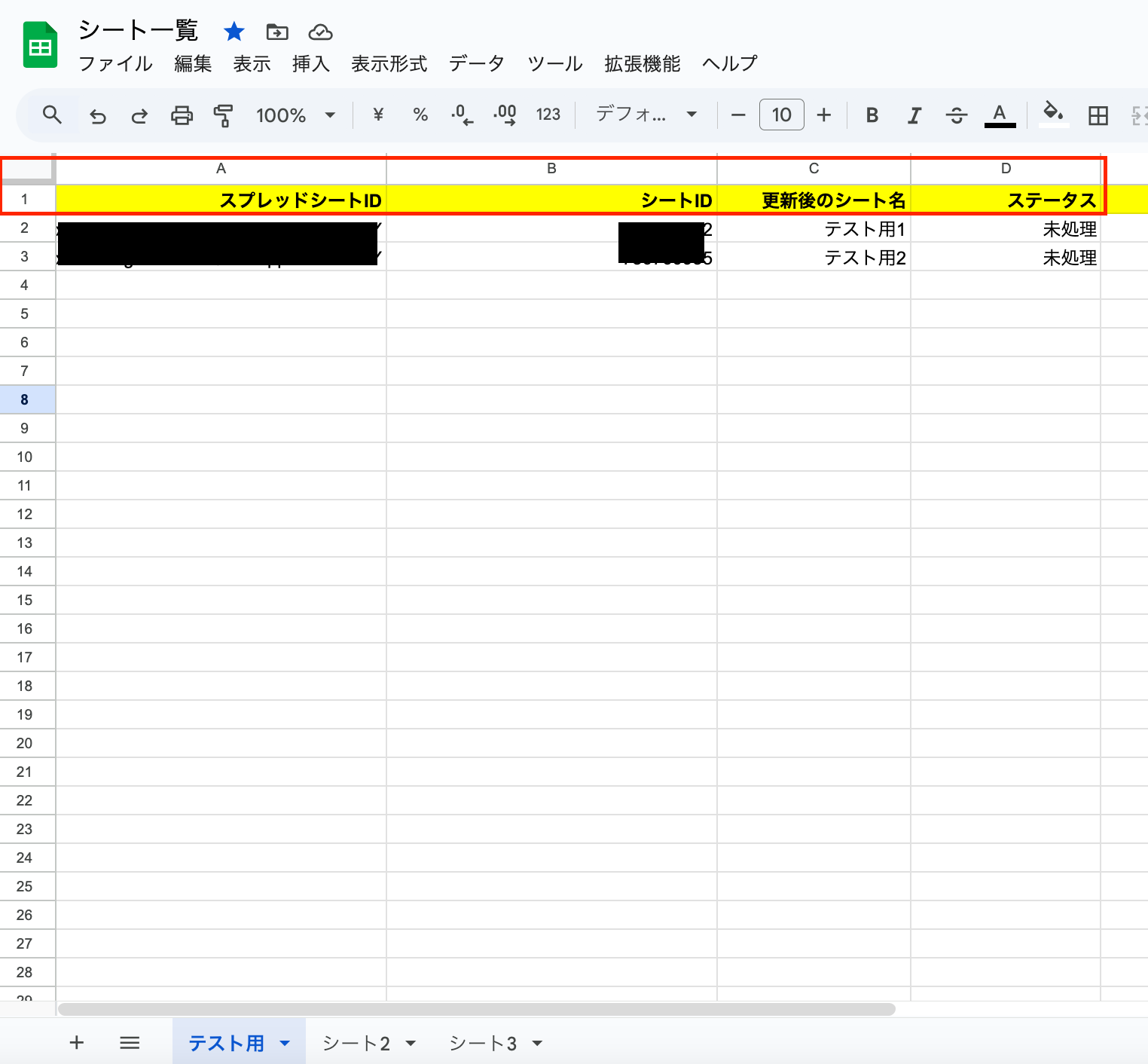The image size is (1148, 1064).
Task: Redo the last action
Action: click(x=139, y=115)
